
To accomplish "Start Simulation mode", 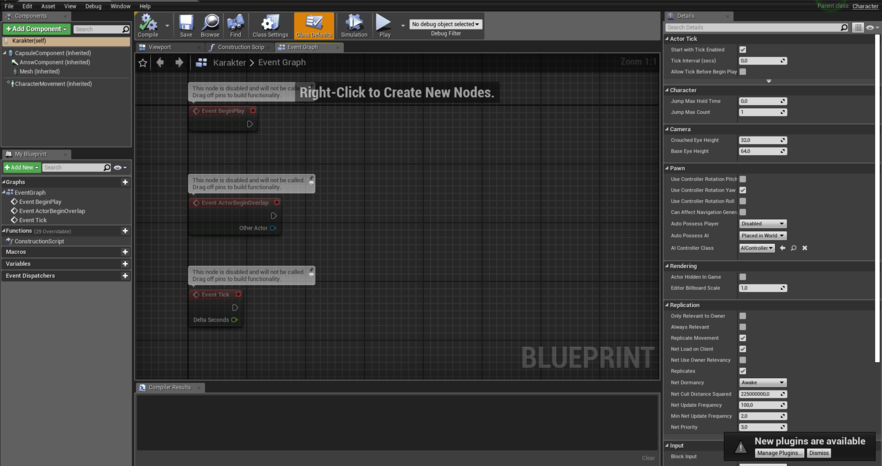I will (x=354, y=26).
